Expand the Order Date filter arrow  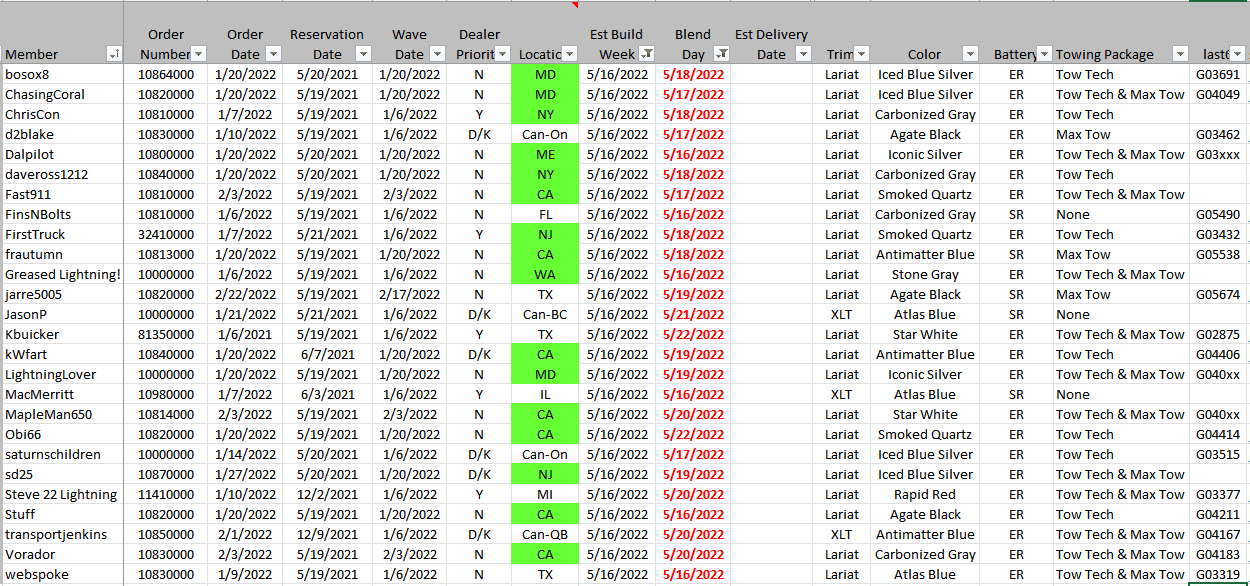pyautogui.click(x=275, y=54)
